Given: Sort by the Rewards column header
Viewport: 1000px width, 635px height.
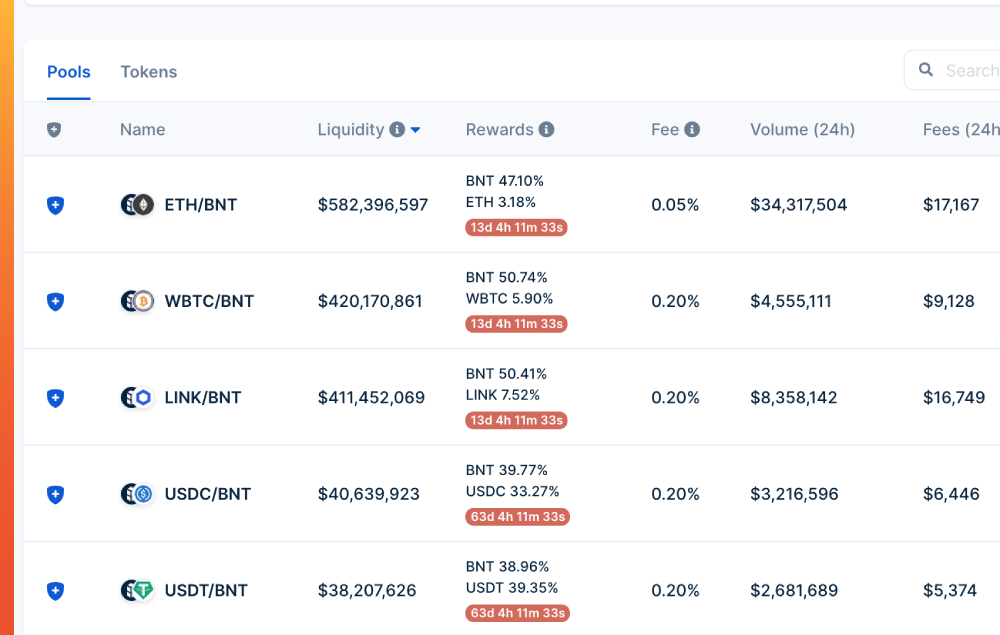Looking at the screenshot, I should pyautogui.click(x=499, y=129).
